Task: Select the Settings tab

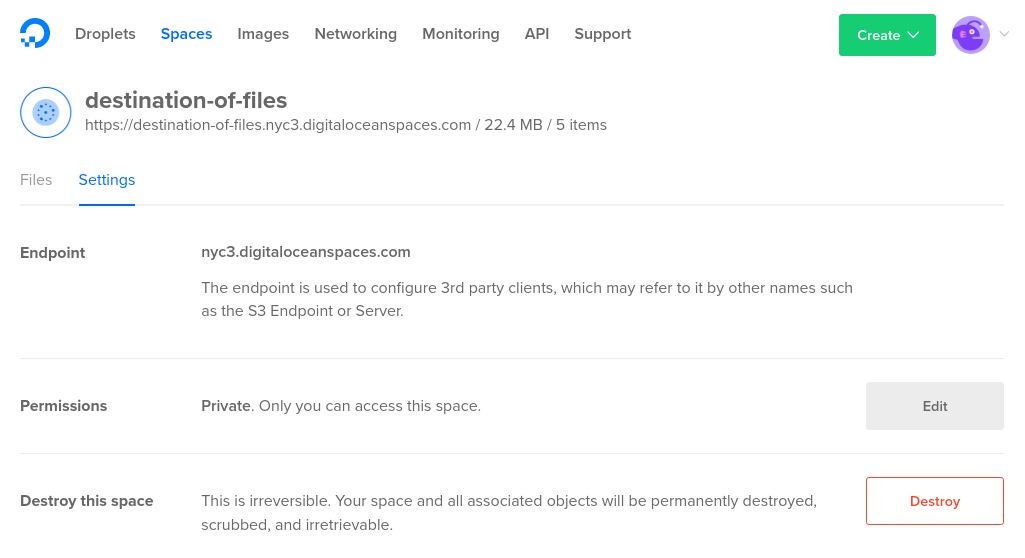Action: tap(107, 180)
